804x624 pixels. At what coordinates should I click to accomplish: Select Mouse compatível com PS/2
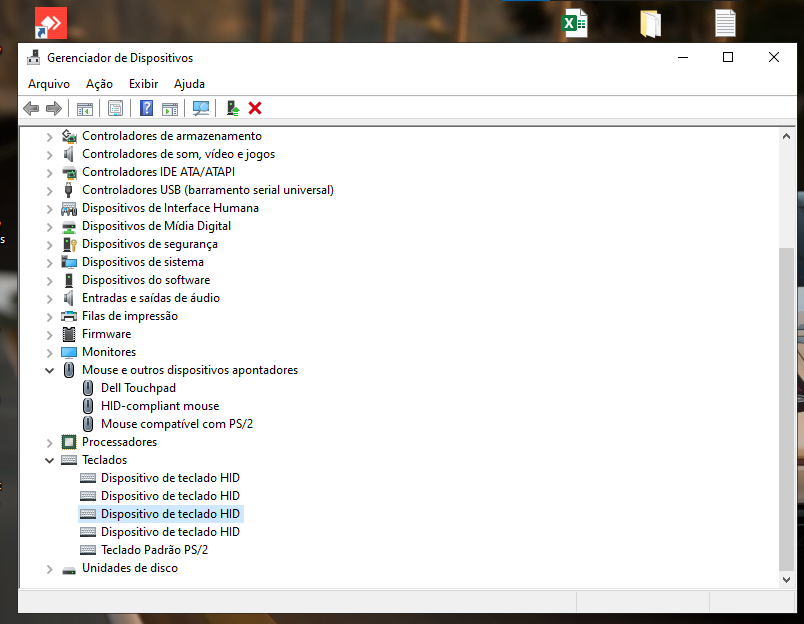[177, 424]
